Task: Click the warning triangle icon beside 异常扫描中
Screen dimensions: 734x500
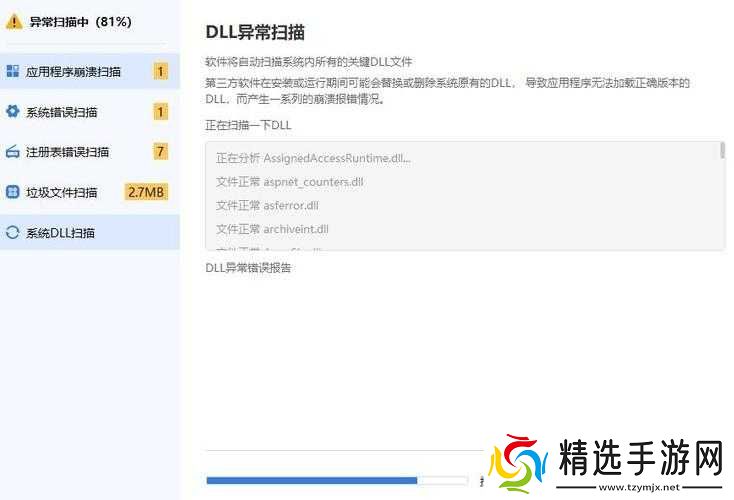Action: point(14,22)
